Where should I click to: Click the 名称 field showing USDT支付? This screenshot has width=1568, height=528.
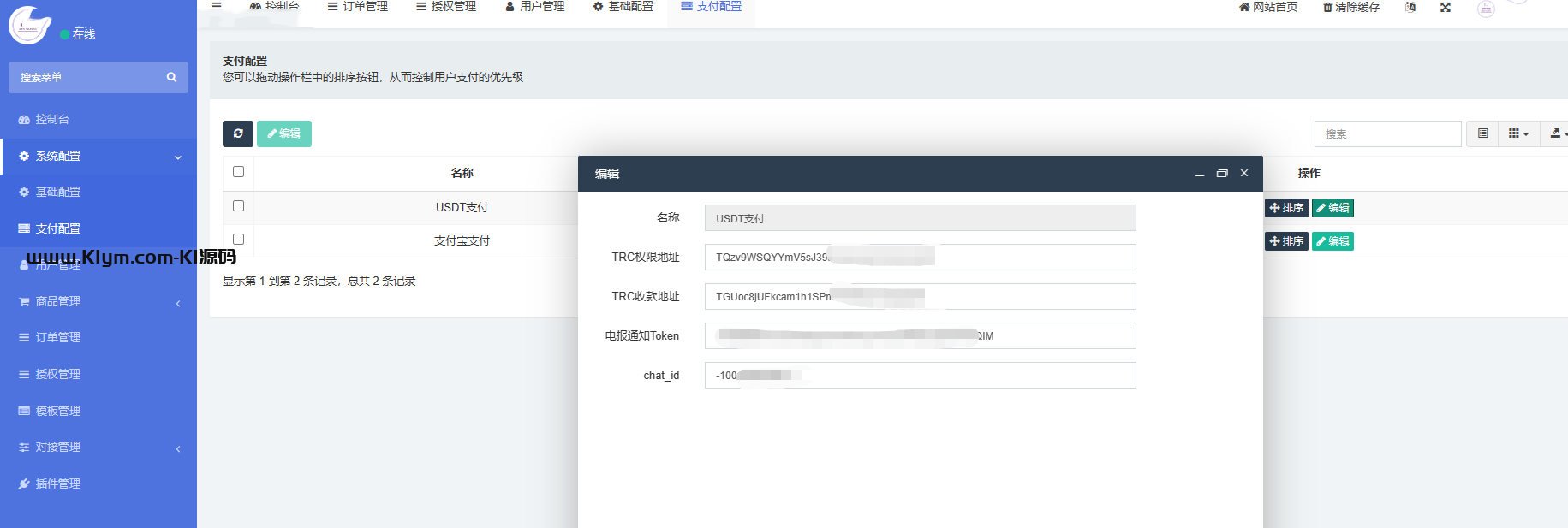[920, 218]
